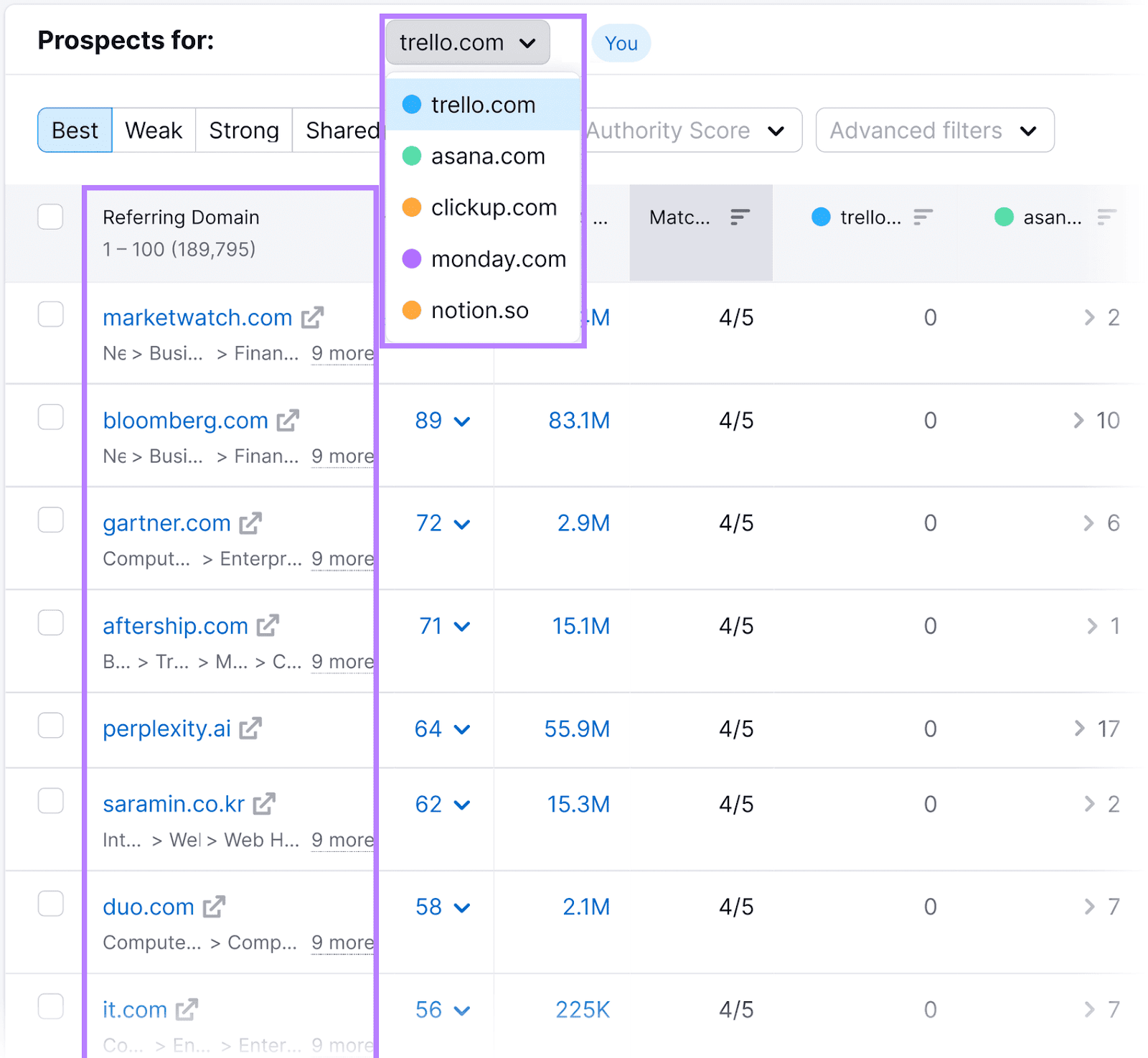Select the Strong prospects tab
Image resolution: width=1148 pixels, height=1058 pixels.
coord(243,130)
